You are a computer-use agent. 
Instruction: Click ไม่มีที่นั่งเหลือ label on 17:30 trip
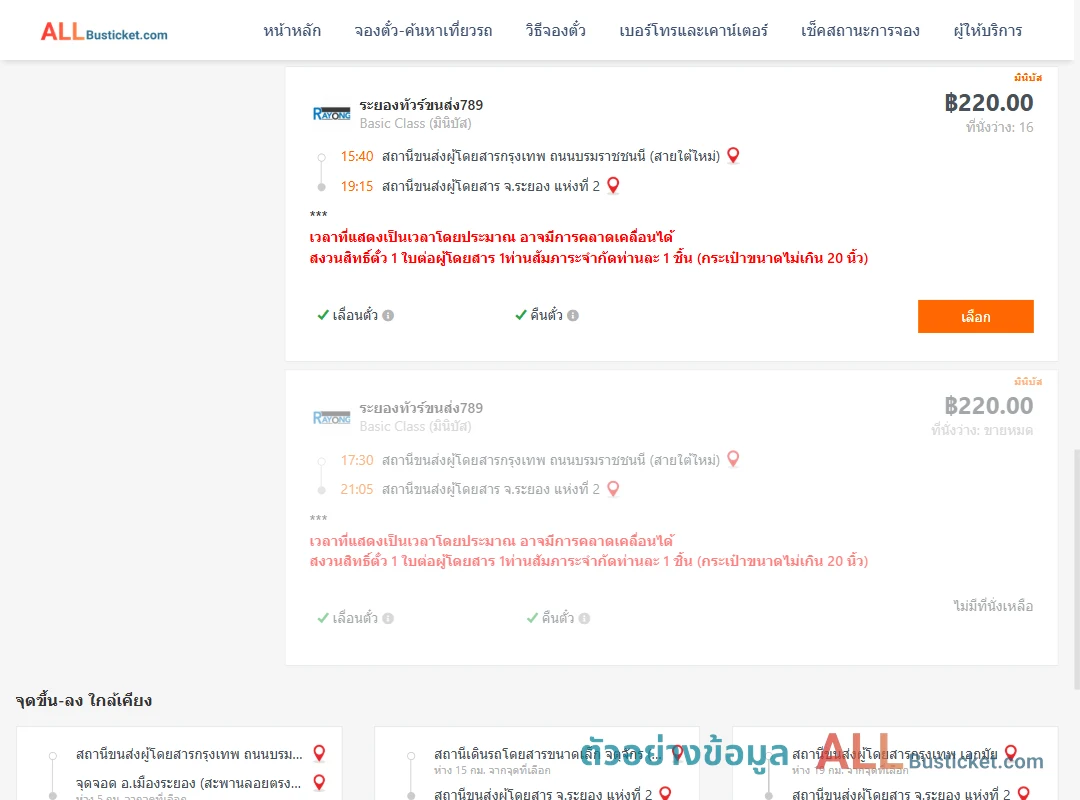click(x=993, y=606)
